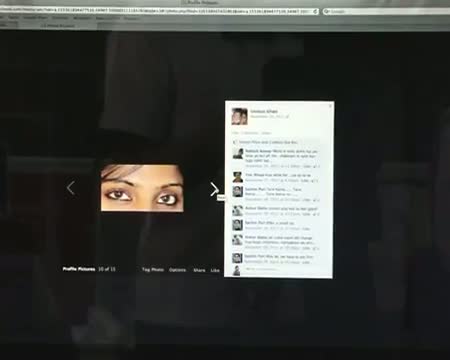This screenshot has width=450, height=360.
Task: Open the photo owner's name link in panel header
Action: point(264,111)
